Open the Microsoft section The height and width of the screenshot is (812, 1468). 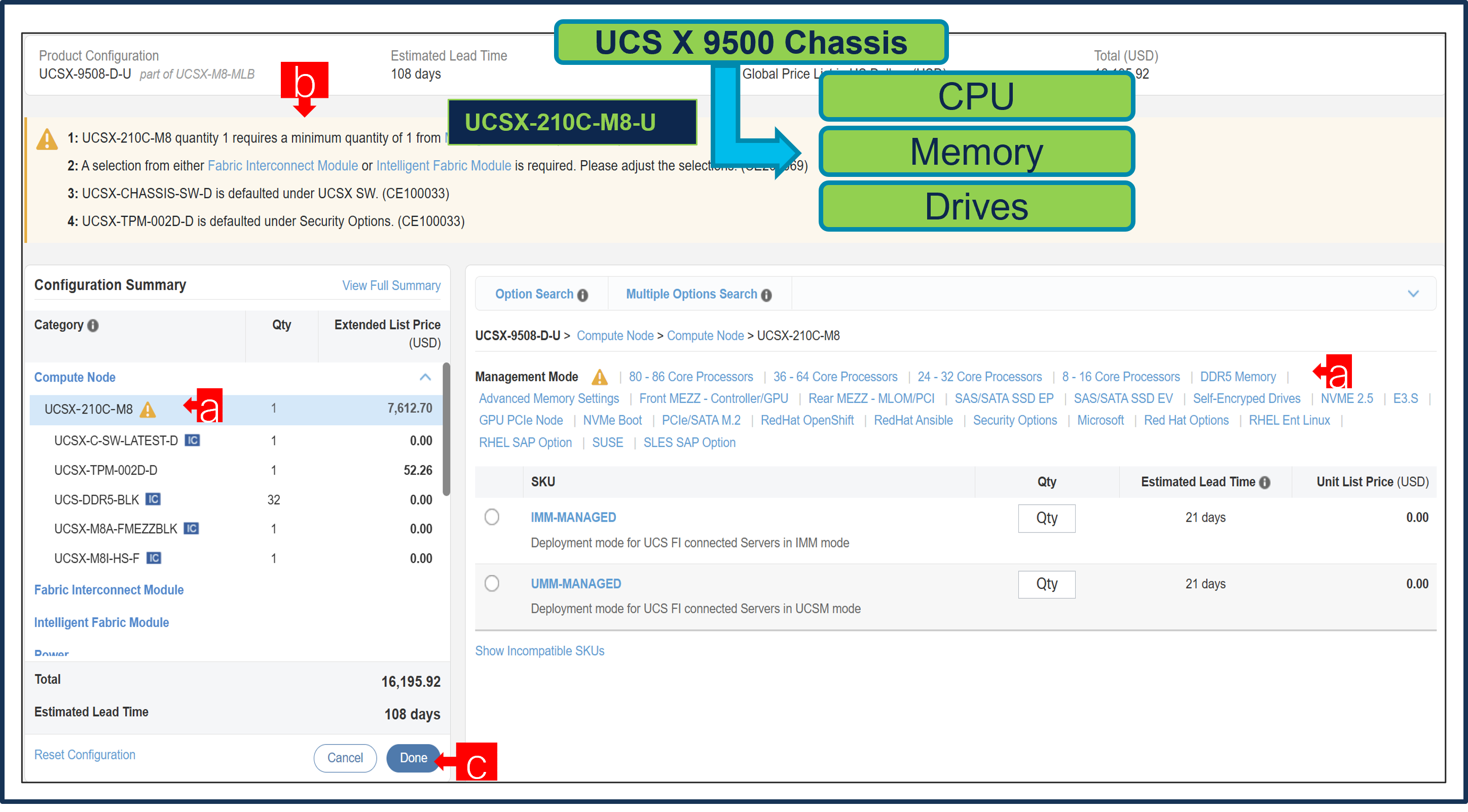[1100, 421]
